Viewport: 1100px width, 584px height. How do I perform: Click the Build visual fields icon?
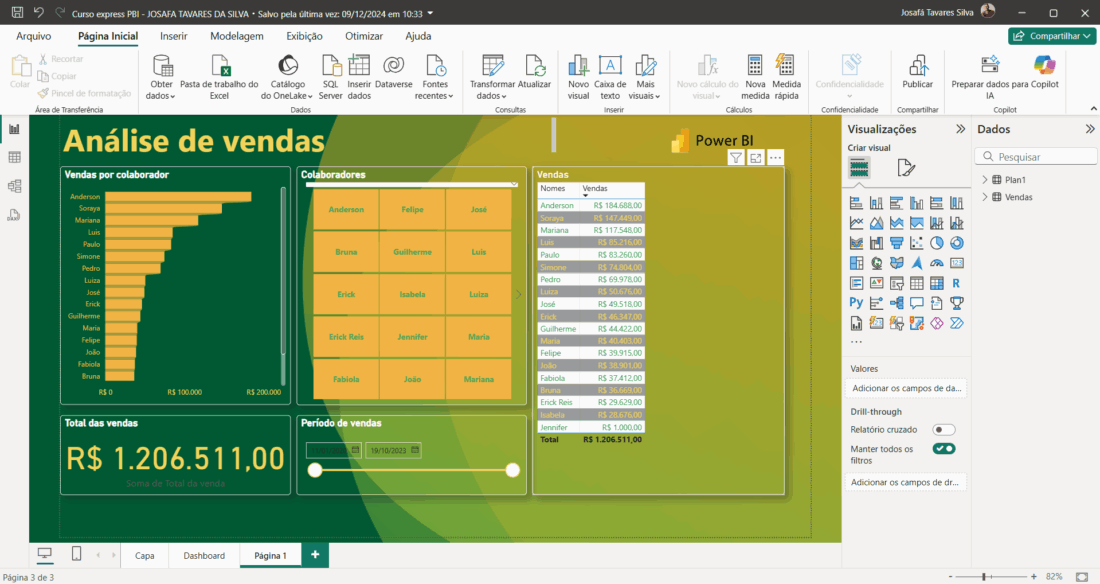coord(859,168)
